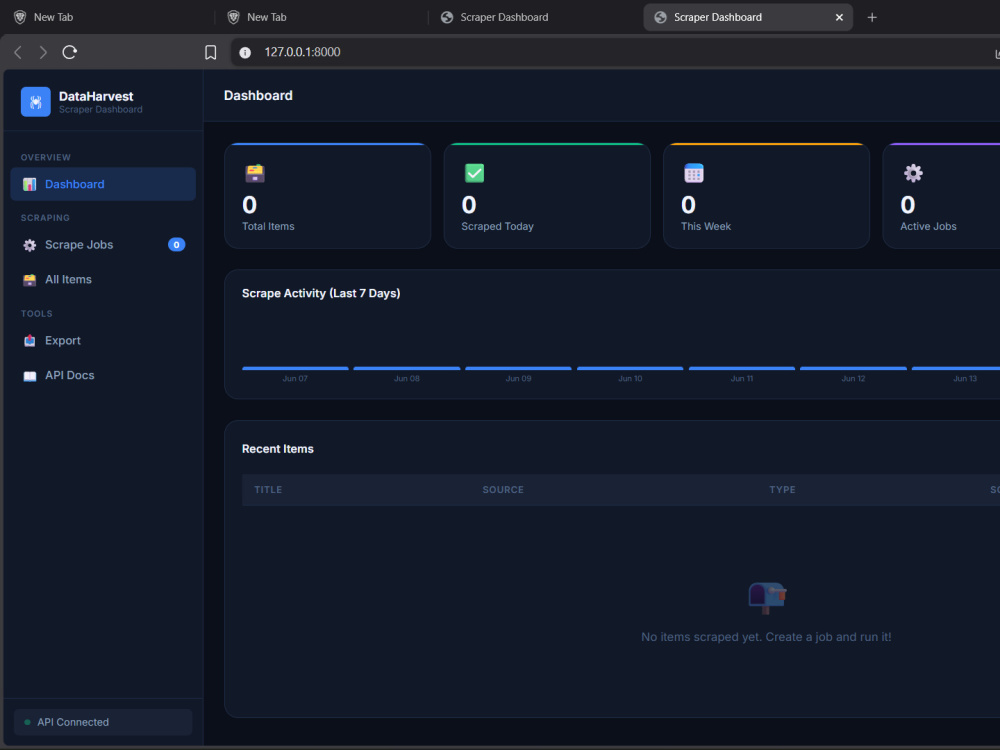Click the DataHarvest spider logo icon

pyautogui.click(x=36, y=102)
